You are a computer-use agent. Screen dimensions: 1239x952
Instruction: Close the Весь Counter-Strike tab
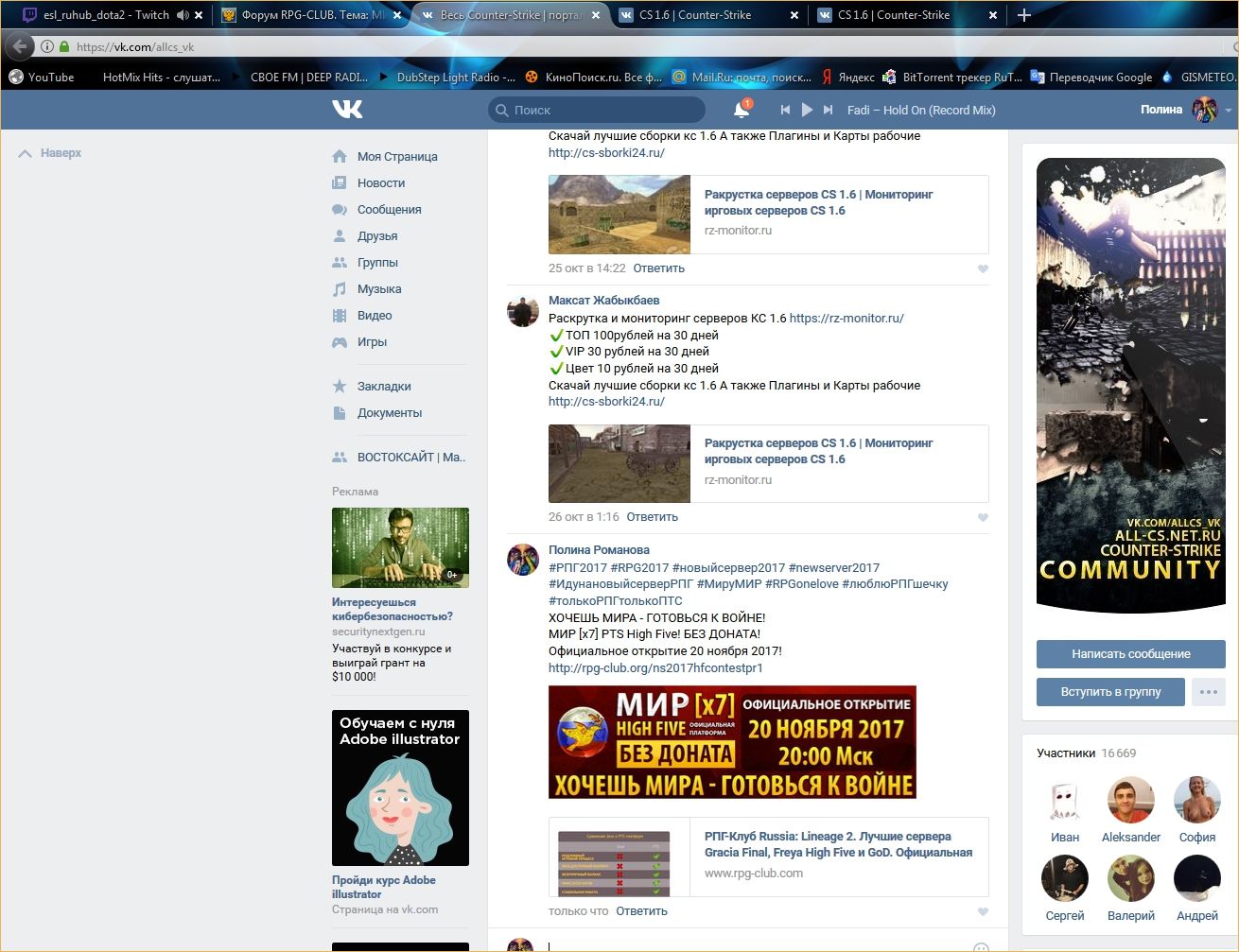click(x=596, y=15)
